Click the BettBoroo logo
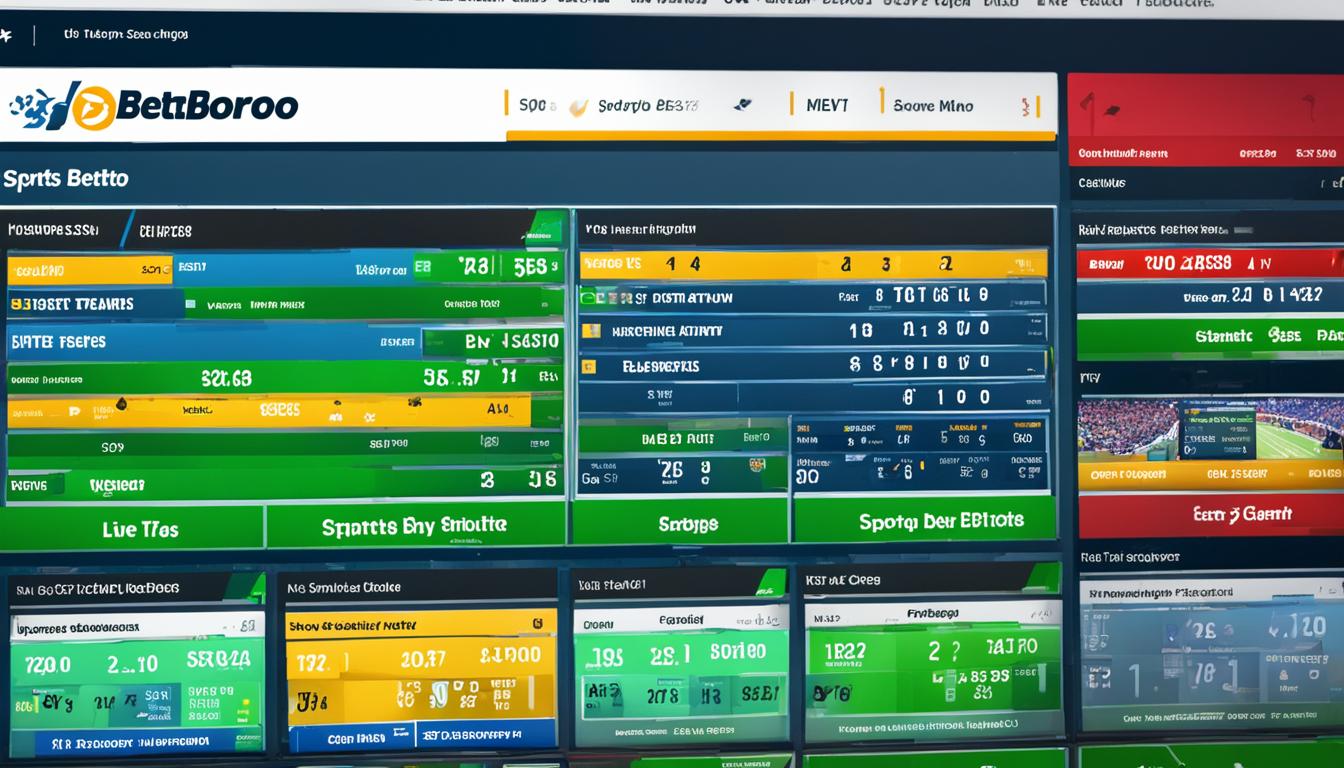The height and width of the screenshot is (768, 1344). 154,106
